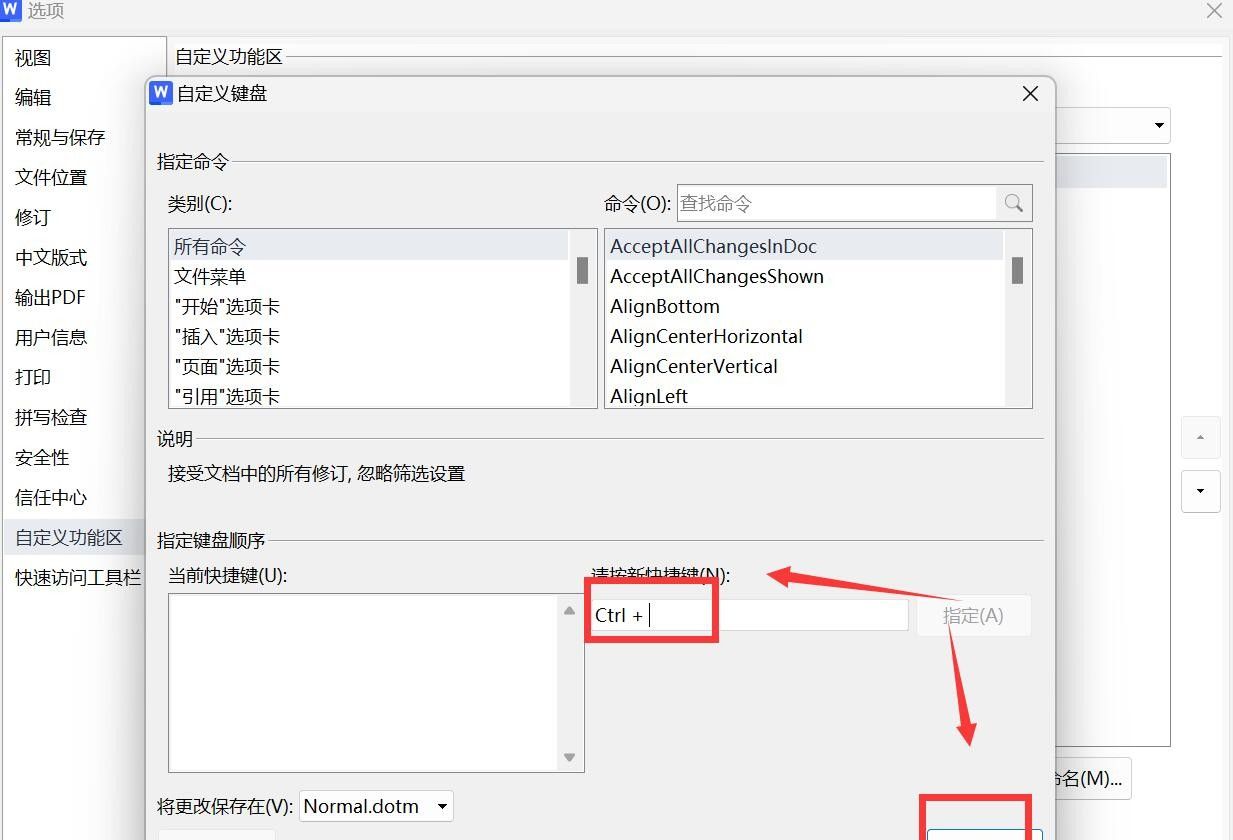This screenshot has width=1233, height=840.
Task: Select the AcceptAllChangesShown command
Action: coord(716,276)
